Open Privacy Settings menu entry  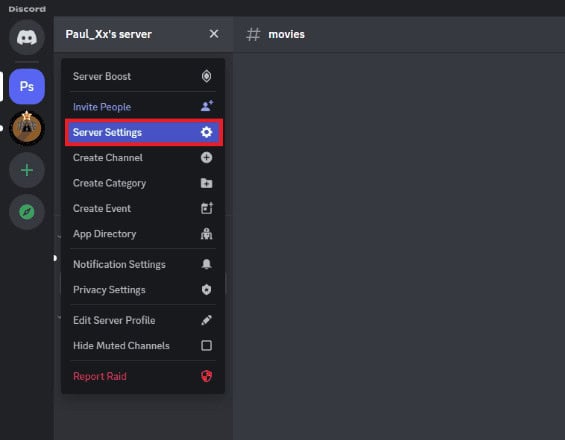click(143, 290)
